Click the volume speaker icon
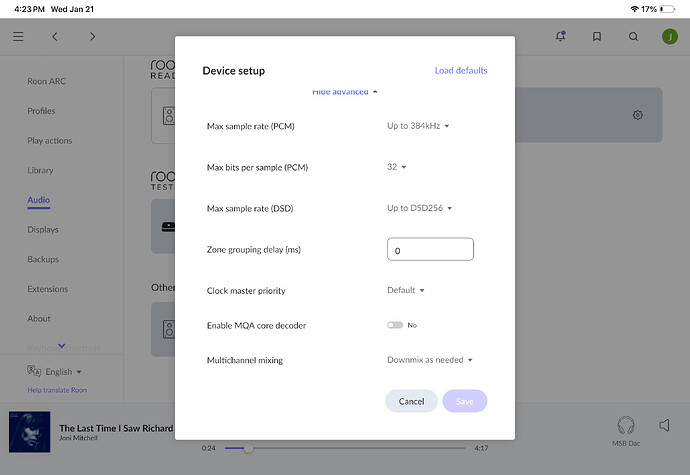 click(x=664, y=425)
